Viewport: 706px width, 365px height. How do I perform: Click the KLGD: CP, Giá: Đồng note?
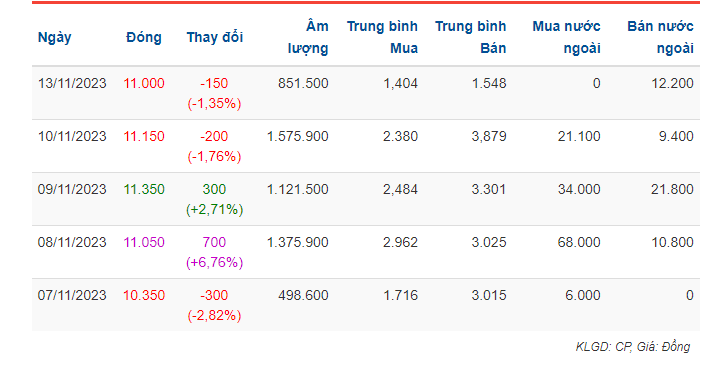[633, 347]
